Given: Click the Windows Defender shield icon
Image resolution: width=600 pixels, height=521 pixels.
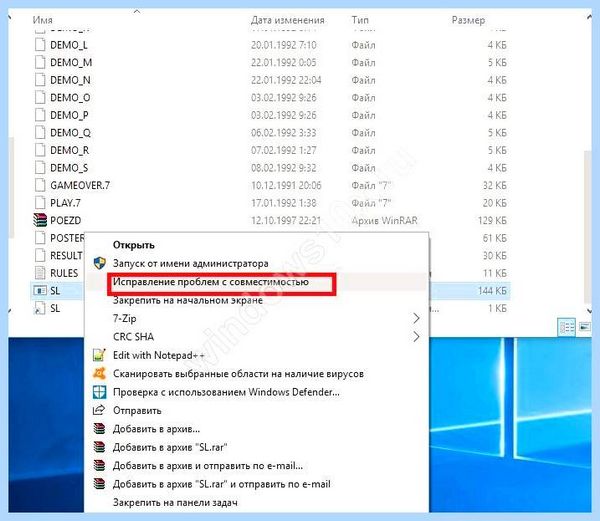Looking at the screenshot, I should pos(99,392).
